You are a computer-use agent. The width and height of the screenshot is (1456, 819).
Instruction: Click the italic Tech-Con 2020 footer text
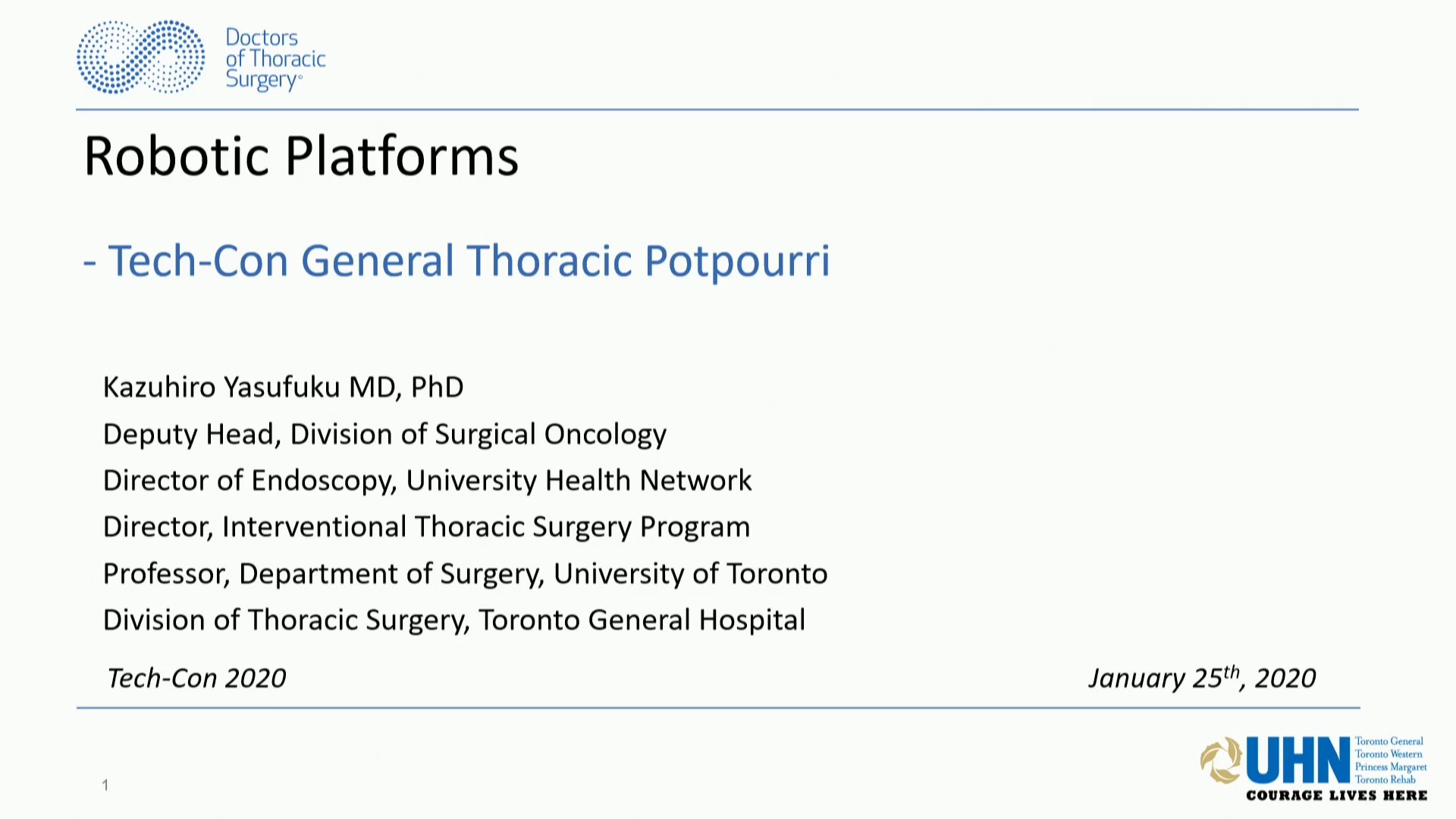coord(196,678)
